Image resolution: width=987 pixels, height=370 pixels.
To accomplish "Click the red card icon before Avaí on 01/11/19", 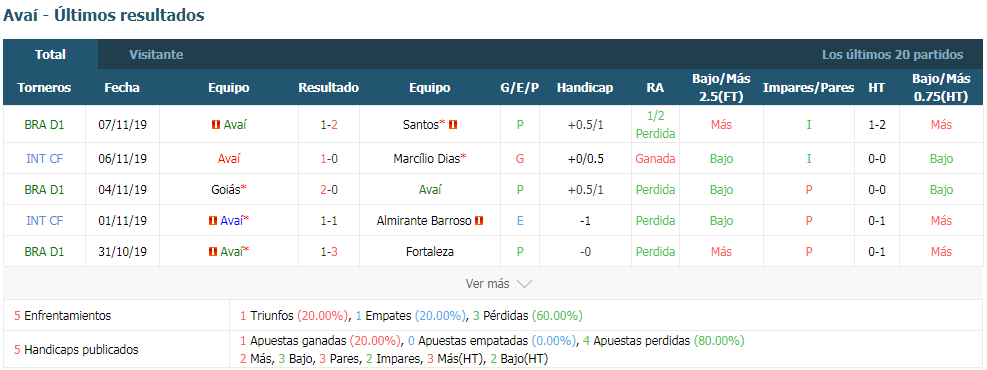I will (213, 220).
